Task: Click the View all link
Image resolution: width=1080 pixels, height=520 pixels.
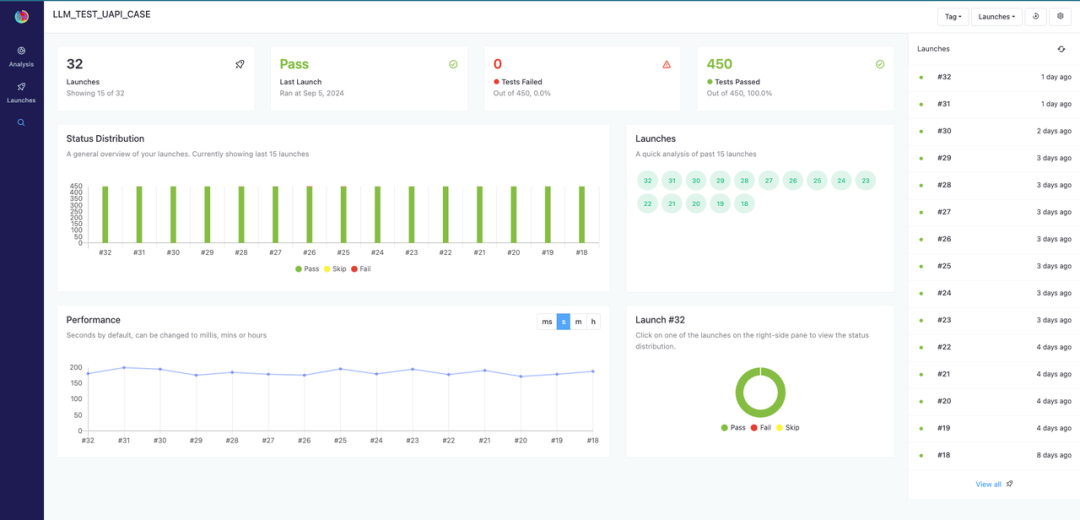Action: coord(988,484)
